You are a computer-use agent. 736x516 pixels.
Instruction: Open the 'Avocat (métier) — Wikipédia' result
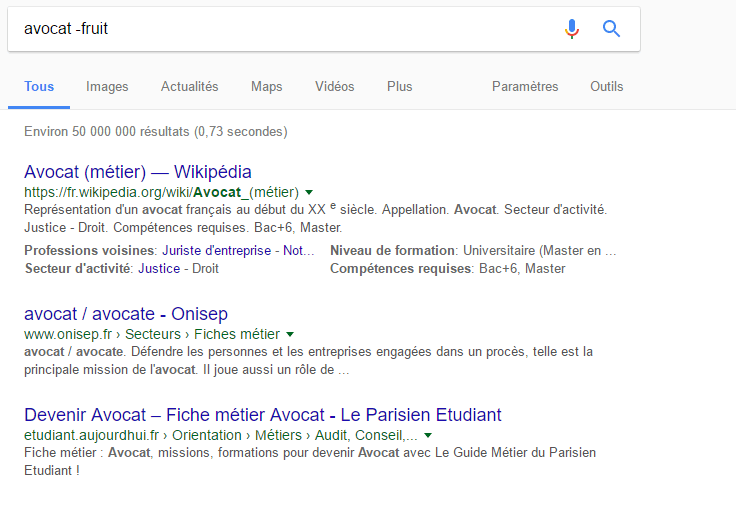[x=138, y=172]
